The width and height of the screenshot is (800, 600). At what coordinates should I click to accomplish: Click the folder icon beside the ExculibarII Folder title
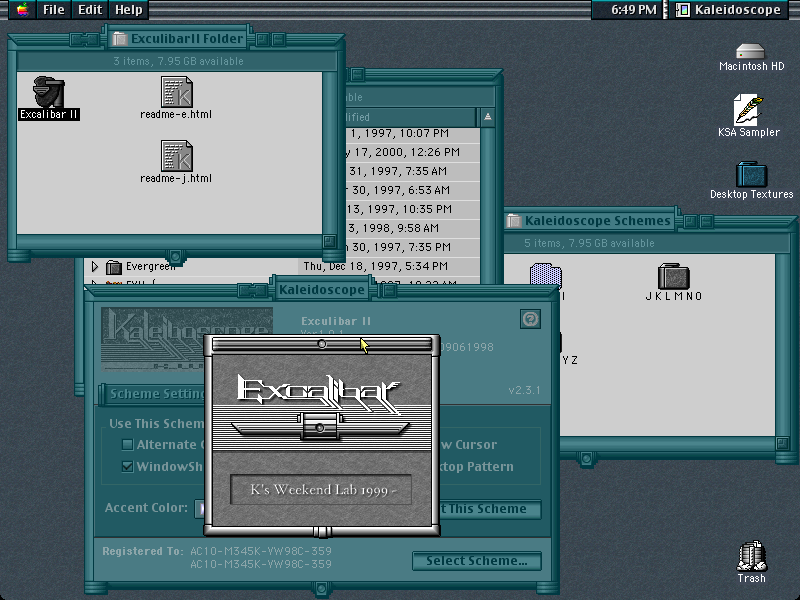[x=120, y=39]
